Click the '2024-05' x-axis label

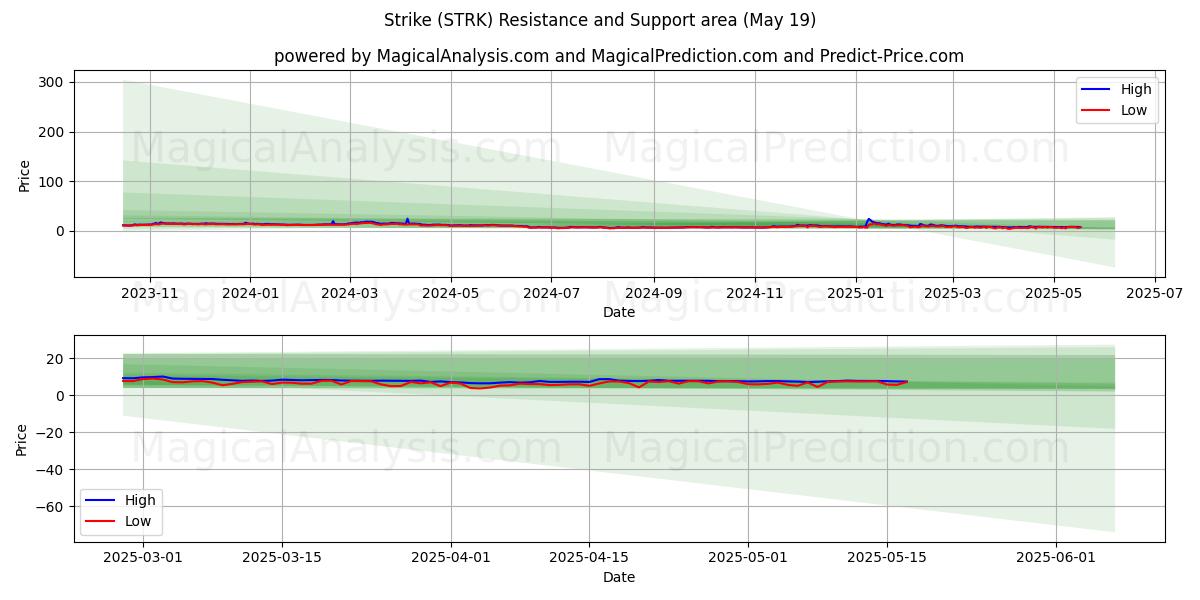pos(450,295)
